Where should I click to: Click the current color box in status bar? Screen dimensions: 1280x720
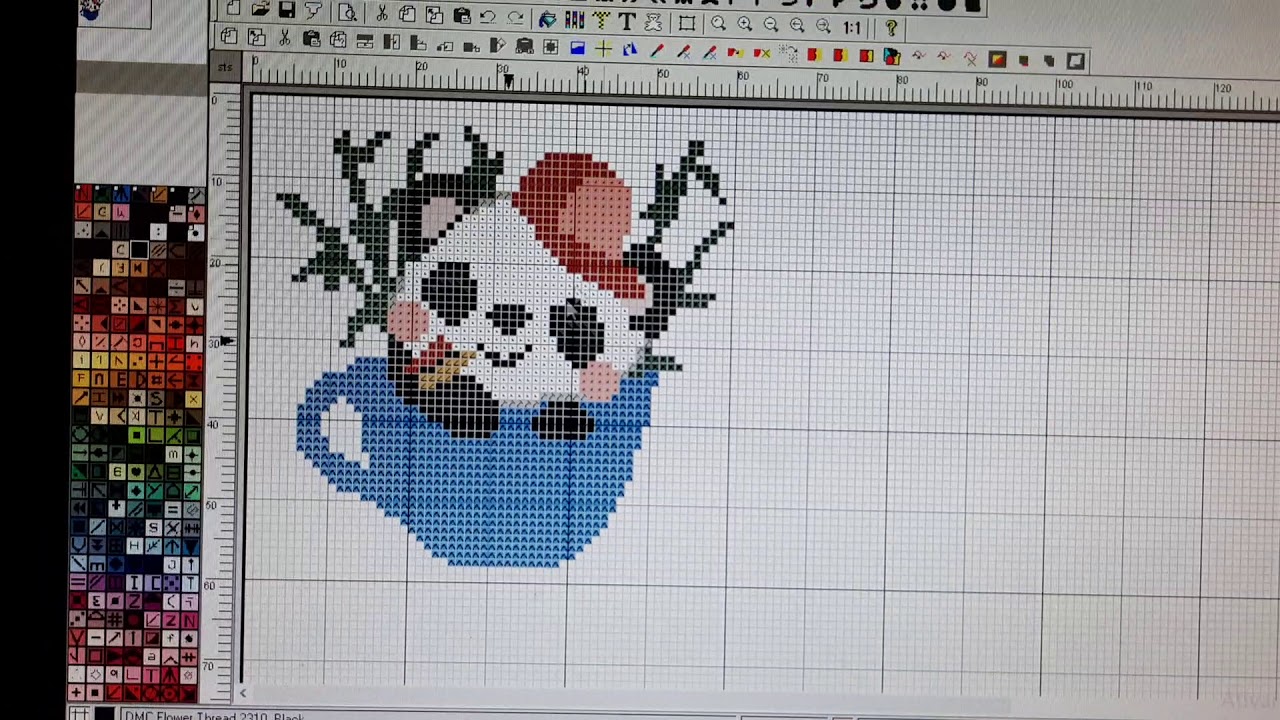click(x=103, y=714)
